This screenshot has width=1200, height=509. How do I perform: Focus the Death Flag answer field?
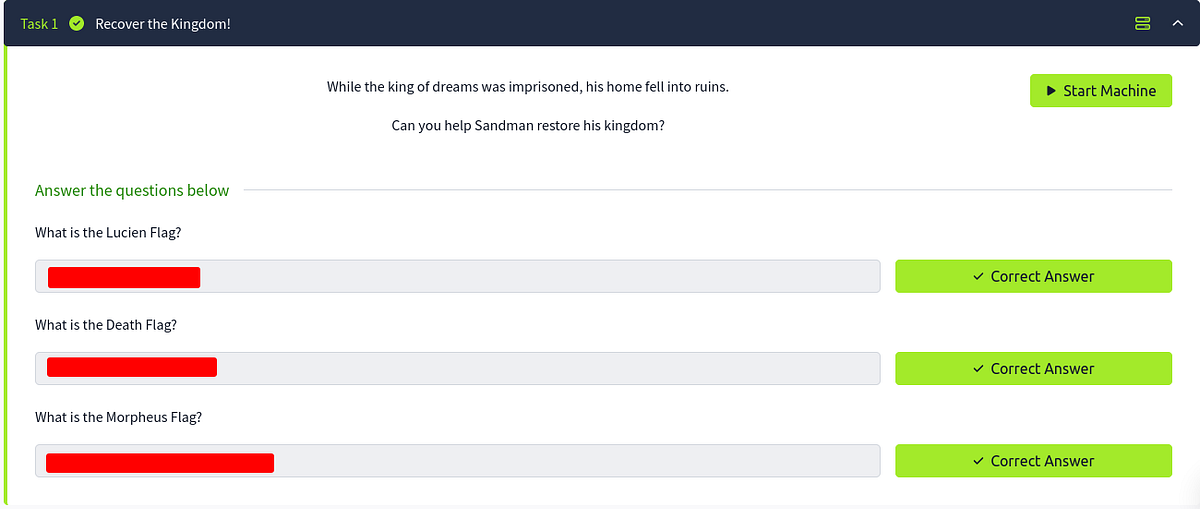pos(457,368)
